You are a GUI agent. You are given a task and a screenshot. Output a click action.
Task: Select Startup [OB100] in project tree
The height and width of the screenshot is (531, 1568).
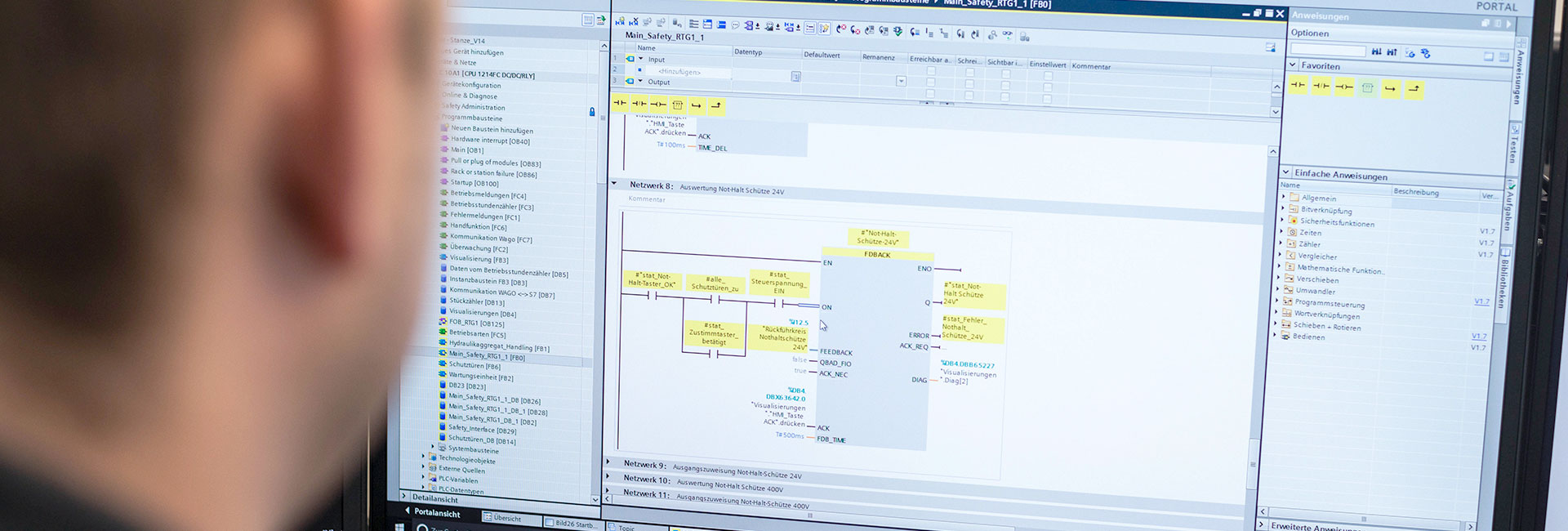click(474, 183)
